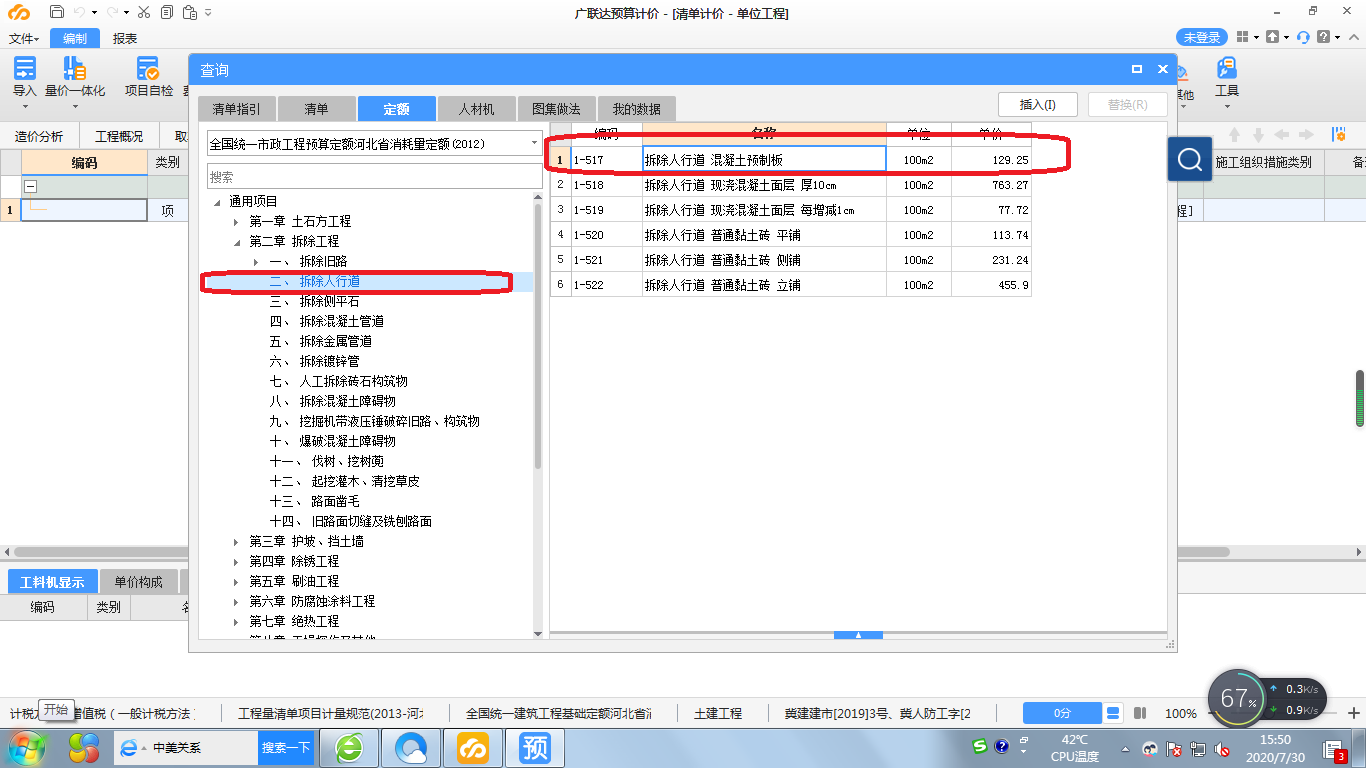
Task: Select the 编制 ribbon tab
Action: pos(75,38)
